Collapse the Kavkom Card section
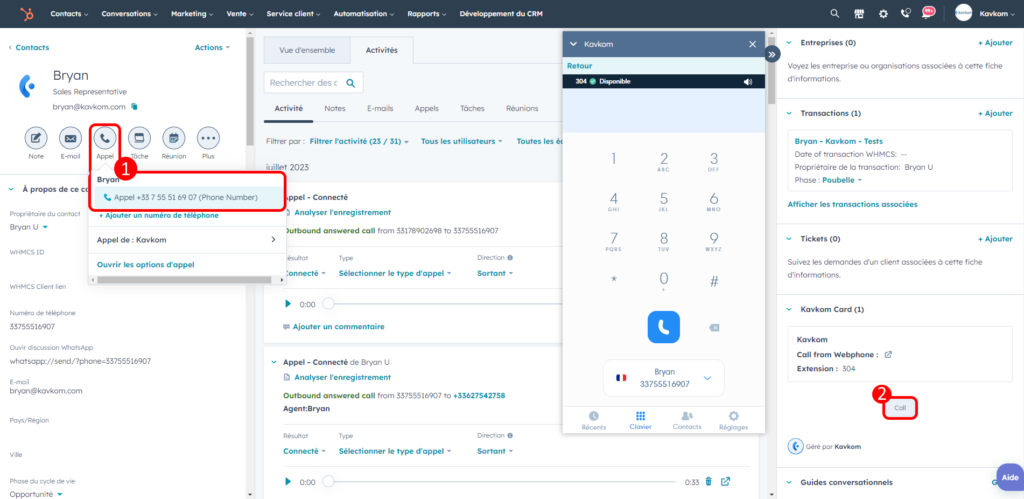The height and width of the screenshot is (499, 1024). [x=789, y=309]
